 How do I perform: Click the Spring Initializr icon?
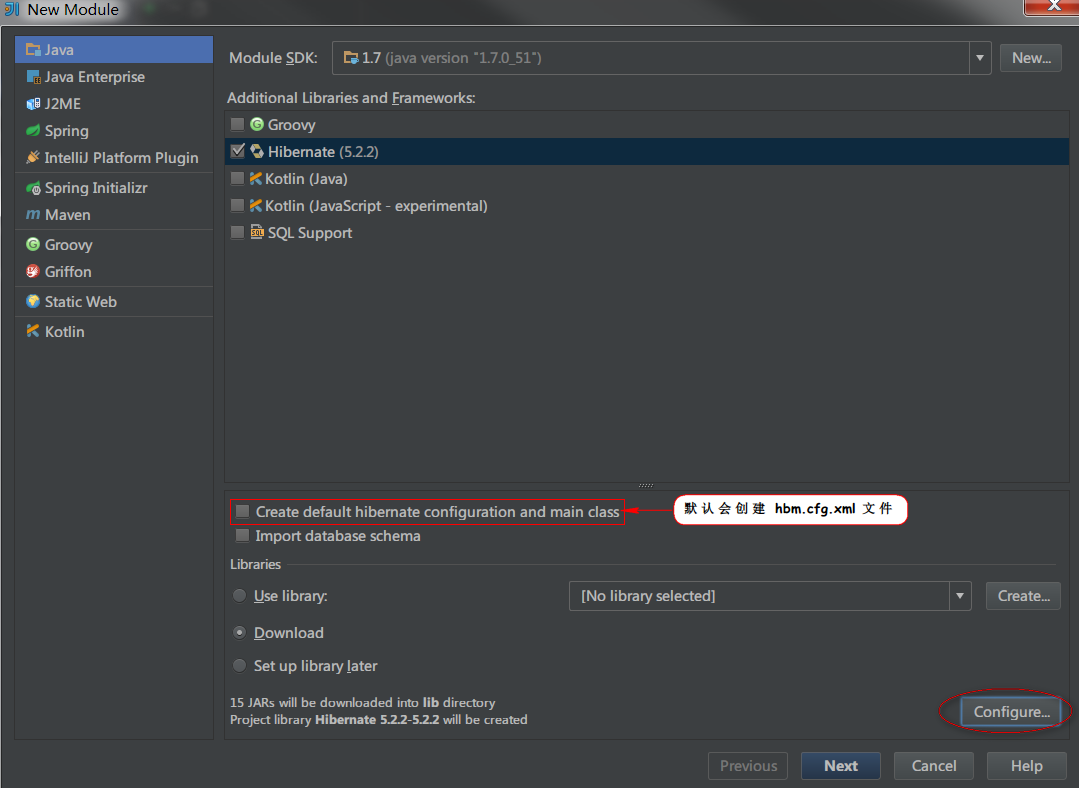point(33,188)
